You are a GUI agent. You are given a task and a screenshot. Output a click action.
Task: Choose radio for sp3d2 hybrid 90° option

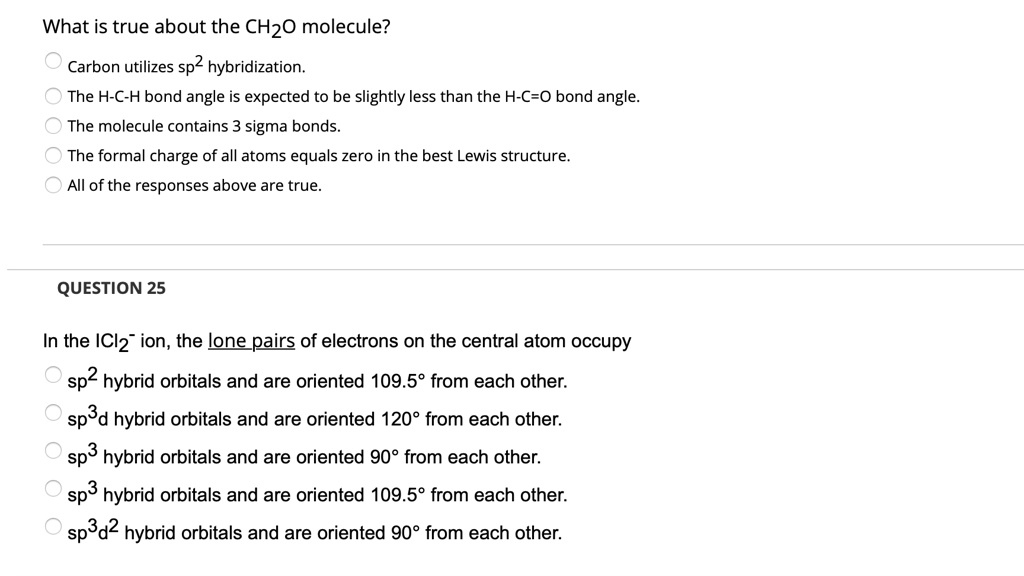pyautogui.click(x=54, y=527)
